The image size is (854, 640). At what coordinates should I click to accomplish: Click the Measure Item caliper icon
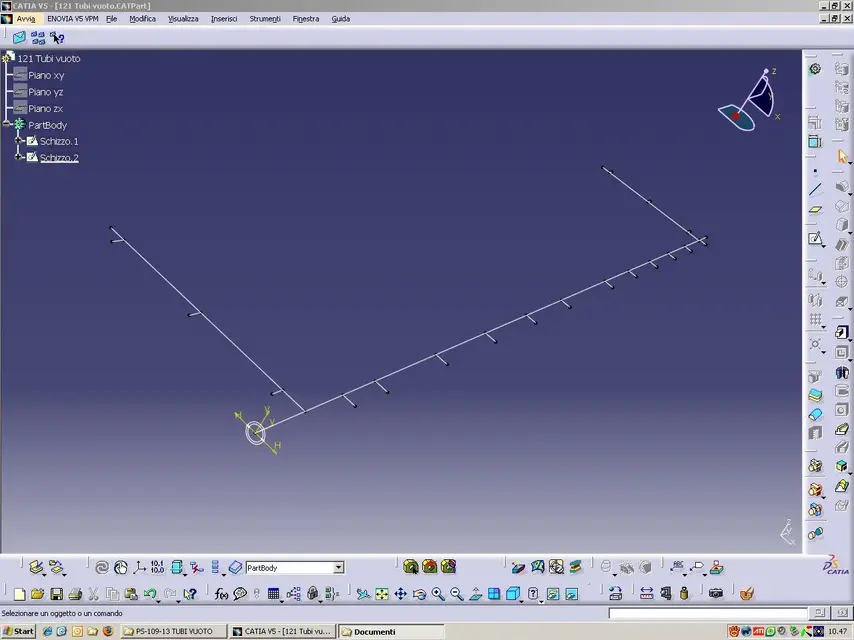[x=665, y=594]
